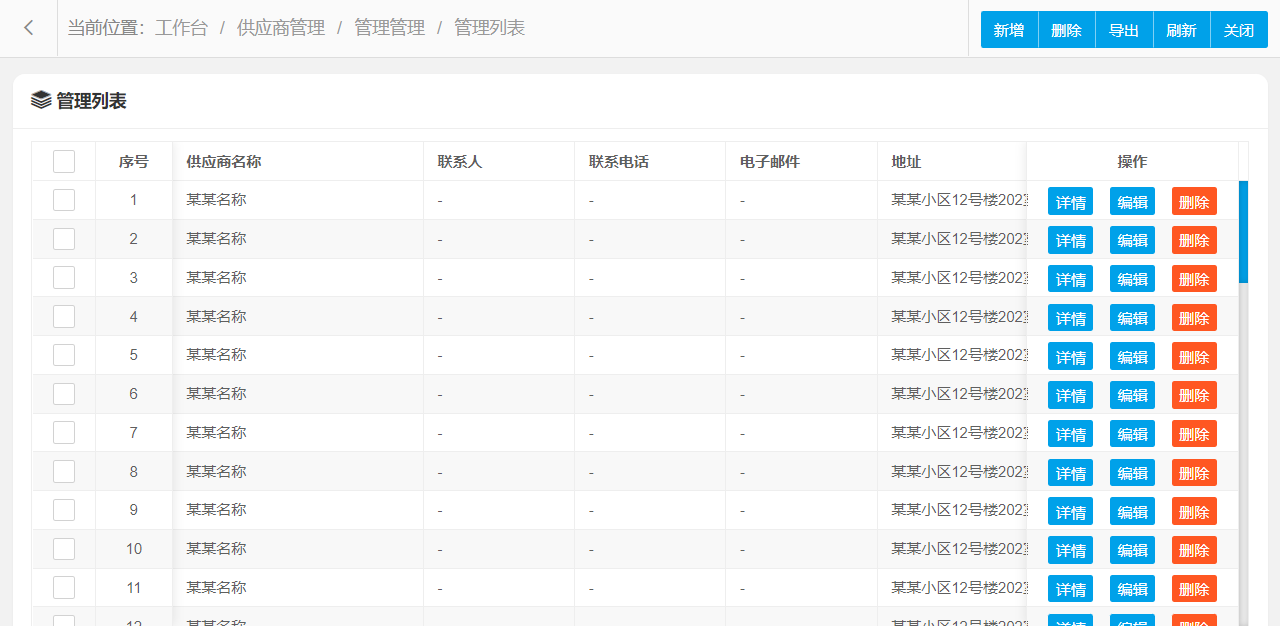The image size is (1280, 626).
Task: Delete row 11 with 删除
Action: pyautogui.click(x=1194, y=589)
